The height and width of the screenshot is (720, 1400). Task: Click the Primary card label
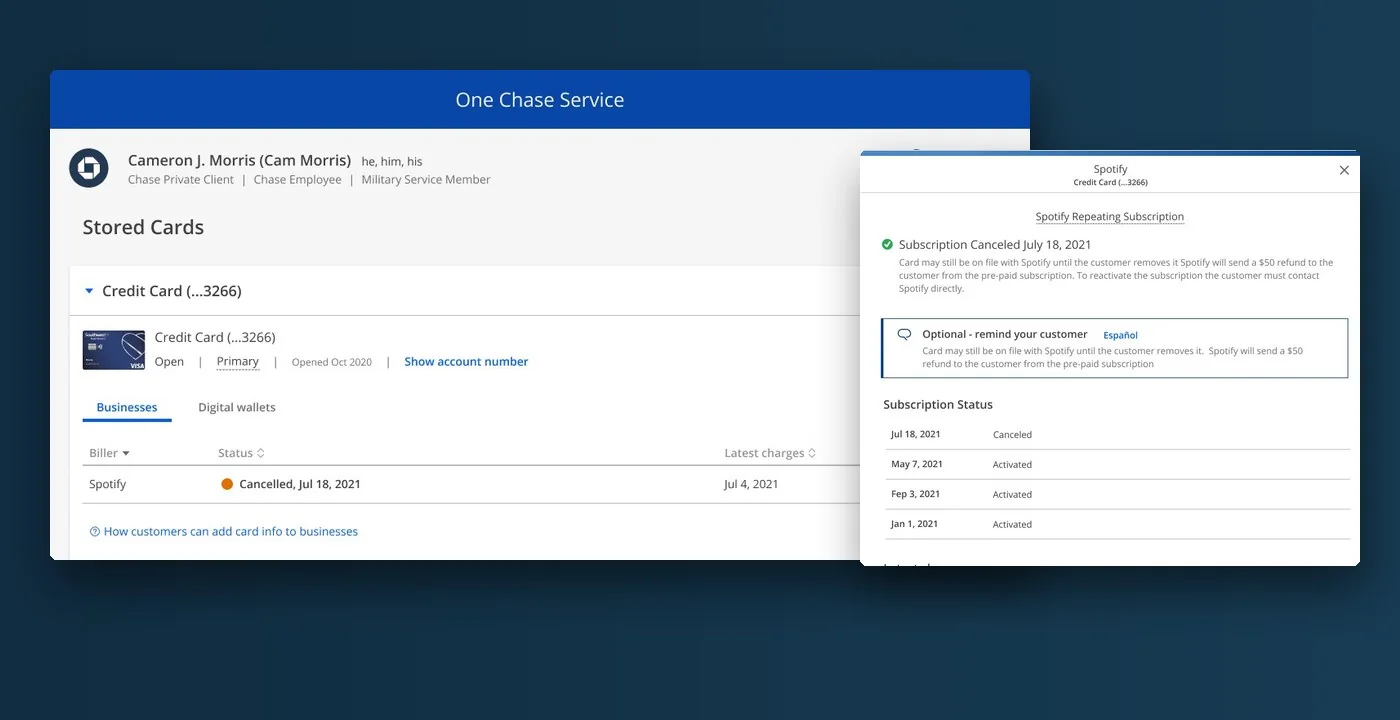[238, 361]
